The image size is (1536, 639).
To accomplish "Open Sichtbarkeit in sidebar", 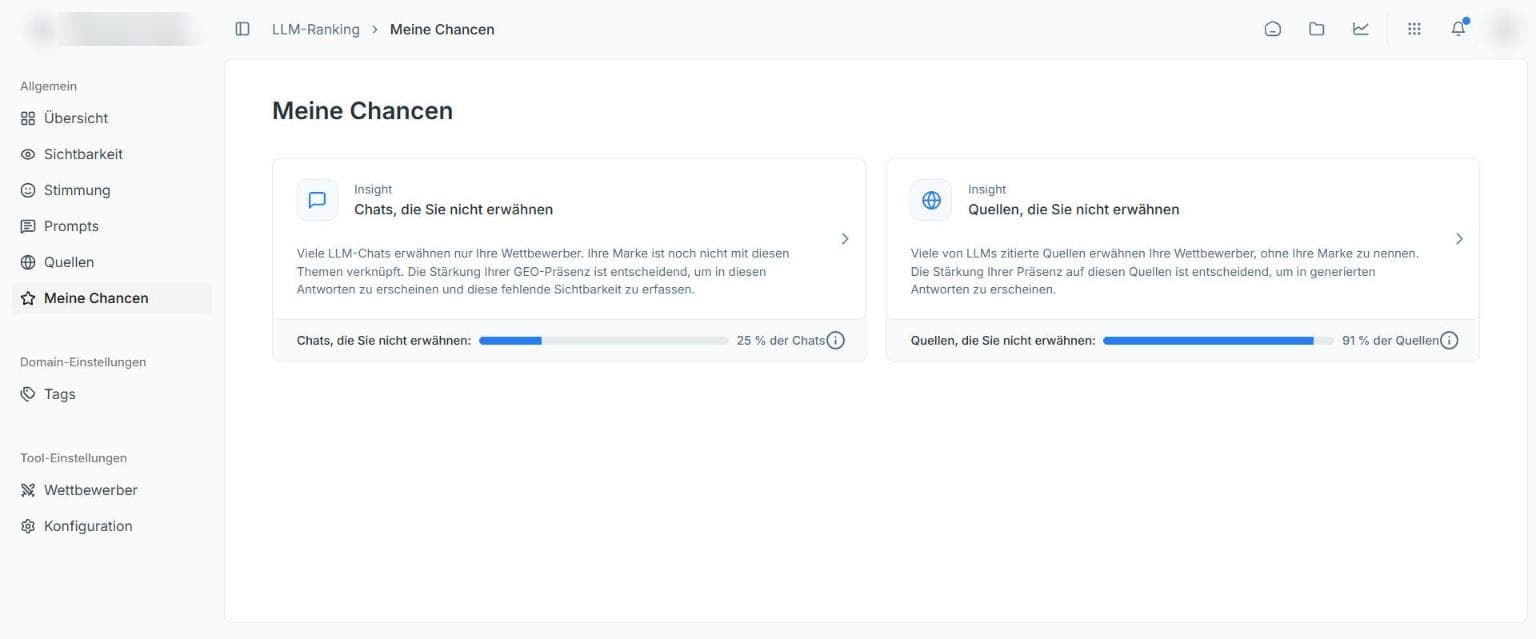I will pos(112,154).
